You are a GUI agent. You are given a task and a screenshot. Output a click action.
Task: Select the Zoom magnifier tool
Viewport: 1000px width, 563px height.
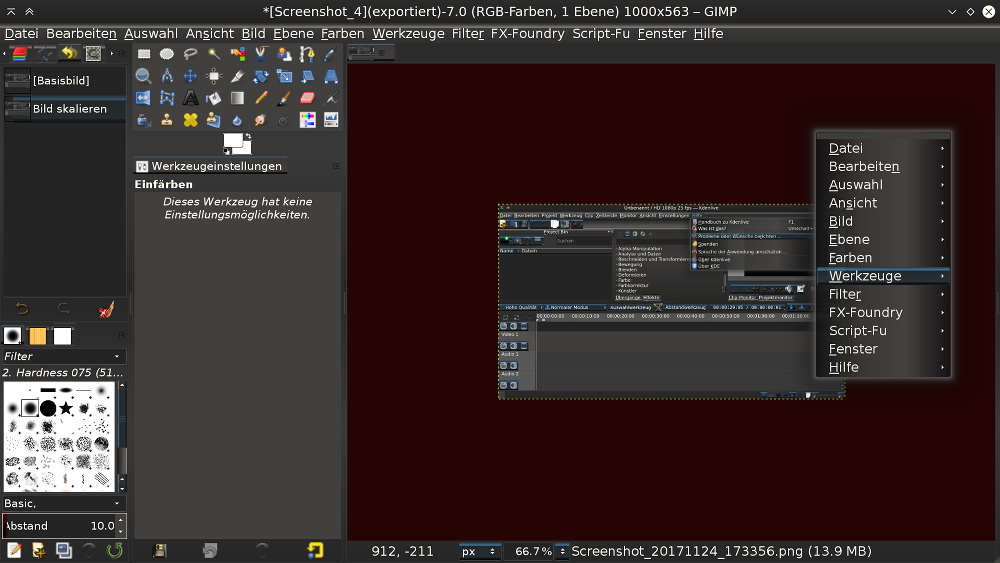[x=143, y=77]
